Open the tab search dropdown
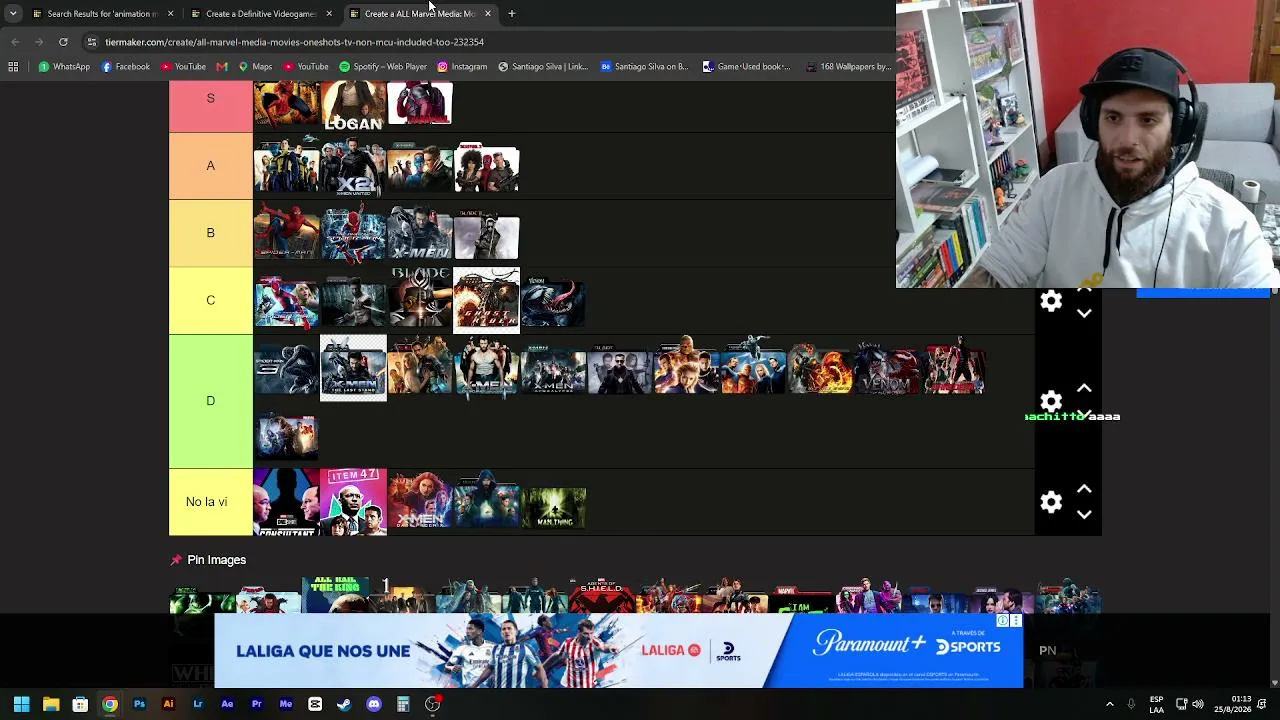Image resolution: width=1280 pixels, height=720 pixels. 13,14
